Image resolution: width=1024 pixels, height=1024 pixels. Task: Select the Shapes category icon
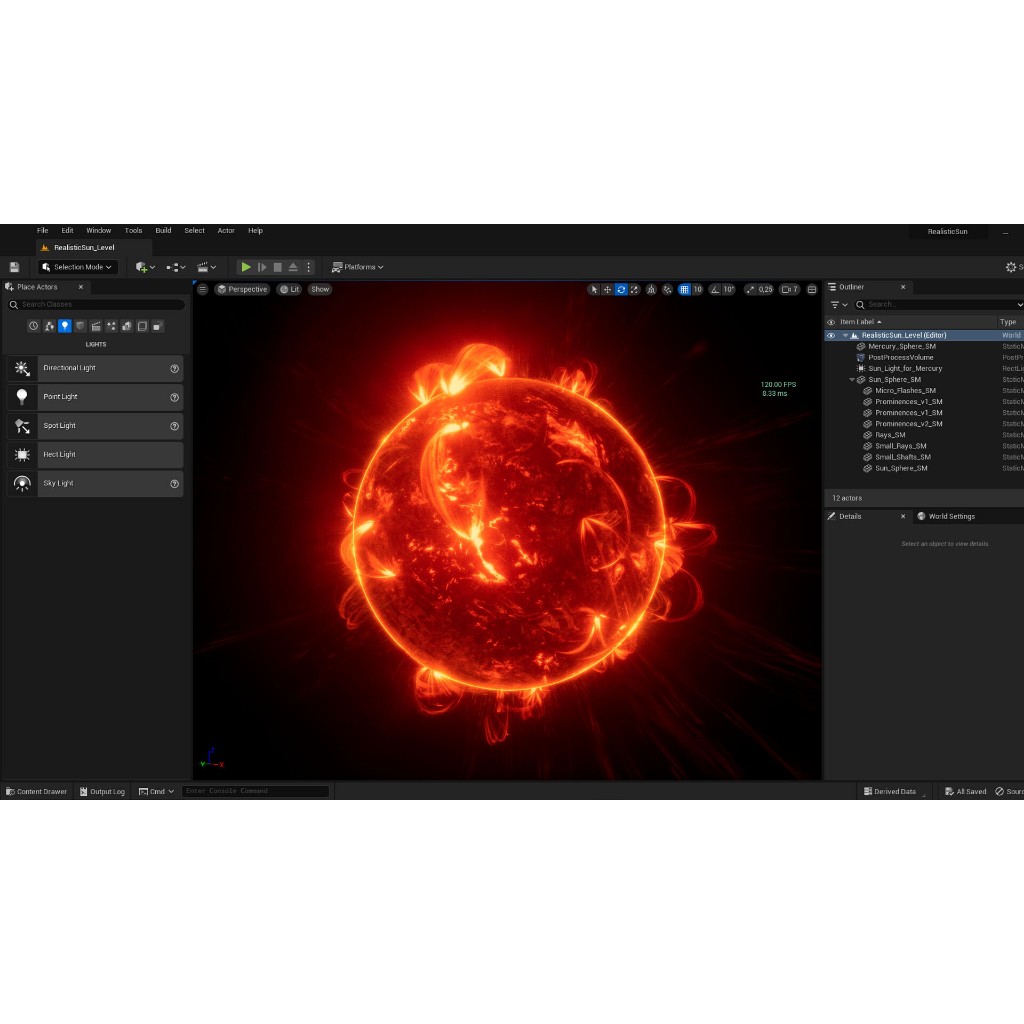tap(80, 326)
